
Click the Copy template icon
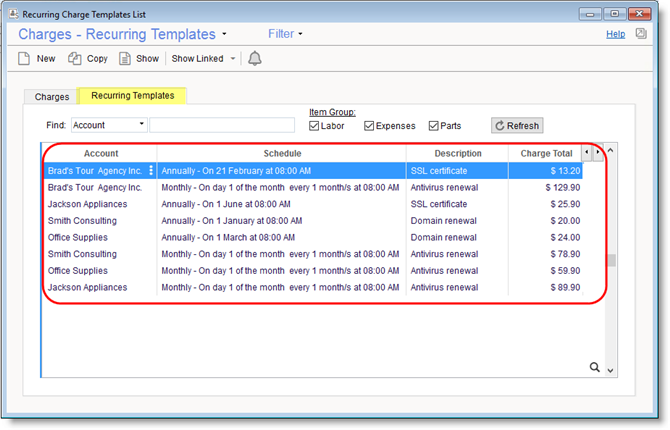click(75, 59)
